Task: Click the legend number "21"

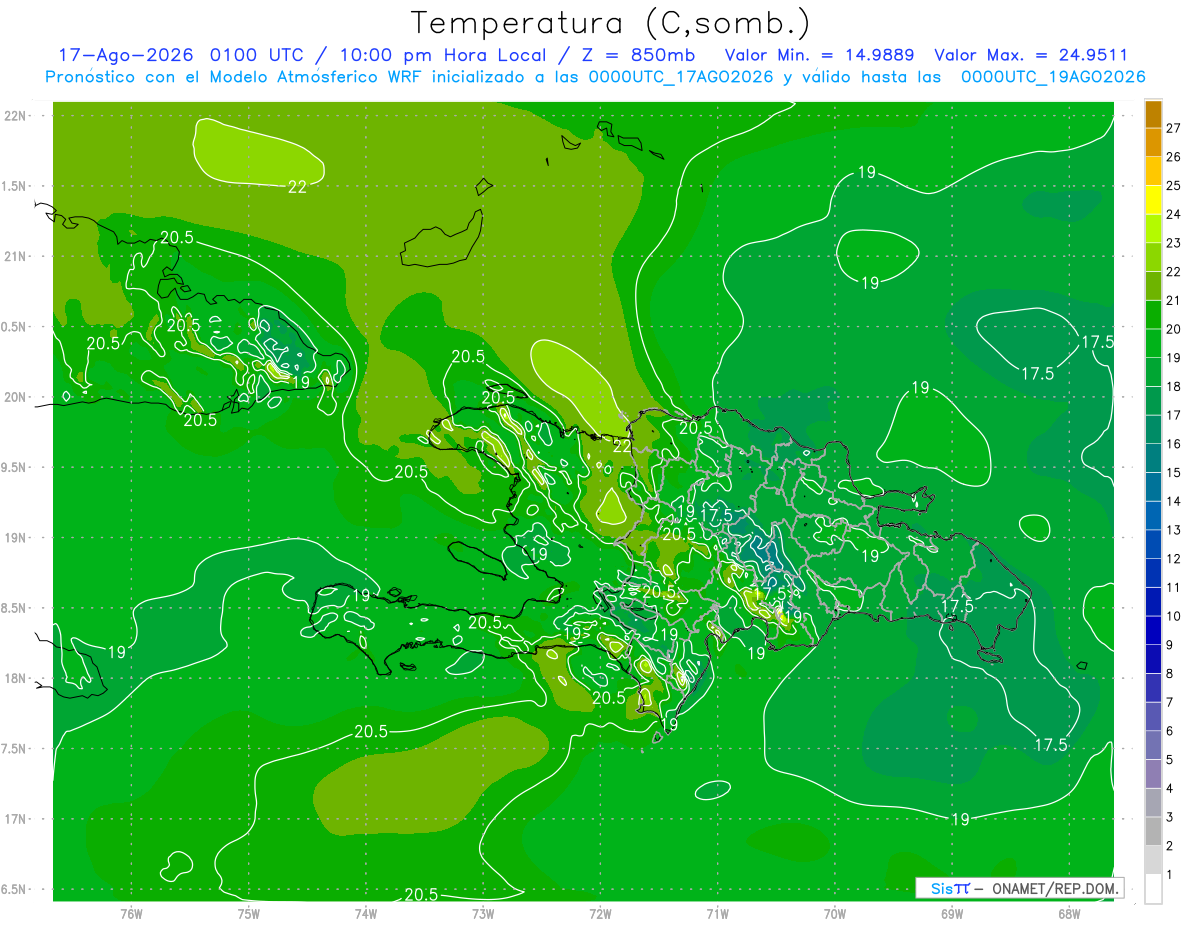Action: pos(1174,300)
